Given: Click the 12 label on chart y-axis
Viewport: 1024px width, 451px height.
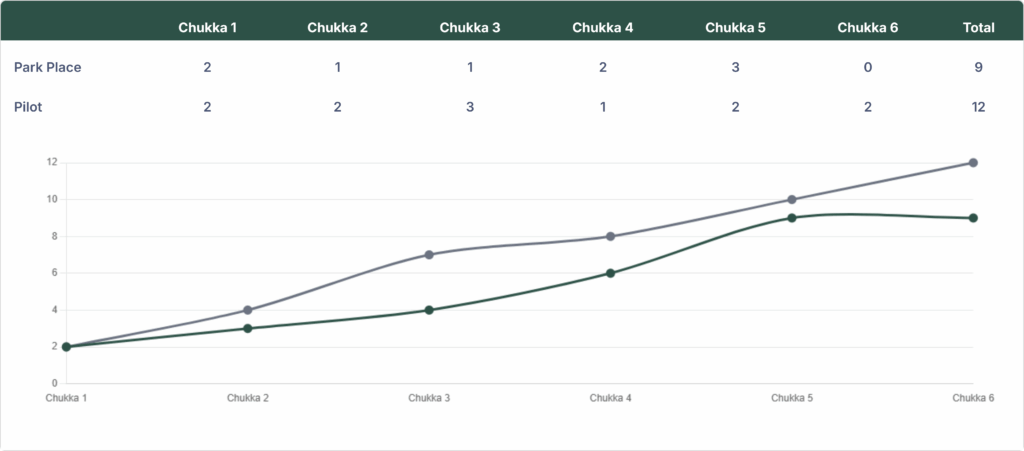Looking at the screenshot, I should click(51, 163).
